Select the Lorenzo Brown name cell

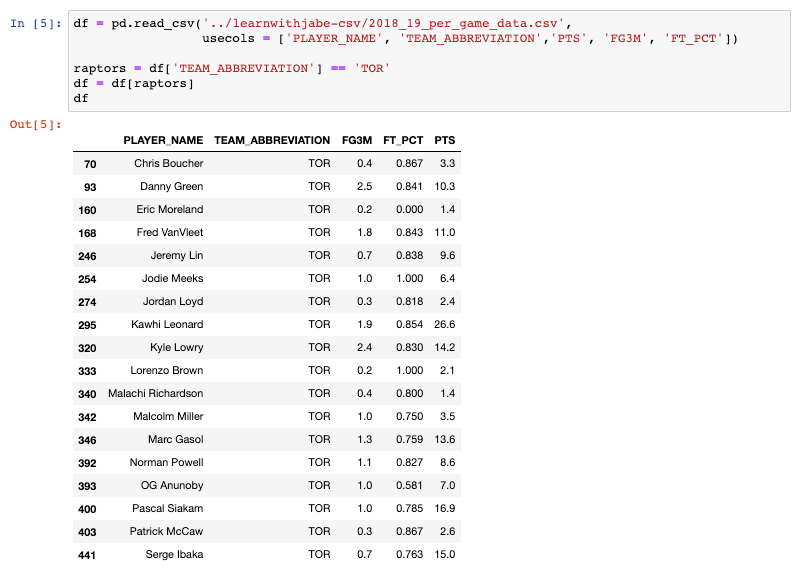[x=166, y=370]
